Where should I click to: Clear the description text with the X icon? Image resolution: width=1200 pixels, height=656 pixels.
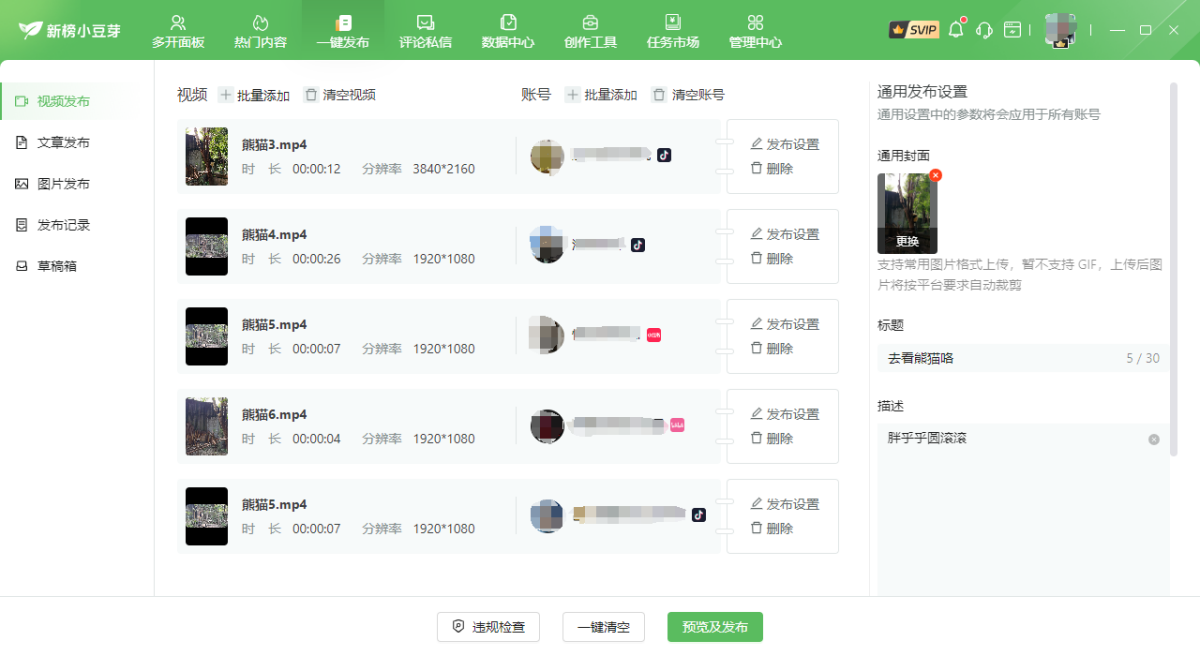(x=1153, y=439)
